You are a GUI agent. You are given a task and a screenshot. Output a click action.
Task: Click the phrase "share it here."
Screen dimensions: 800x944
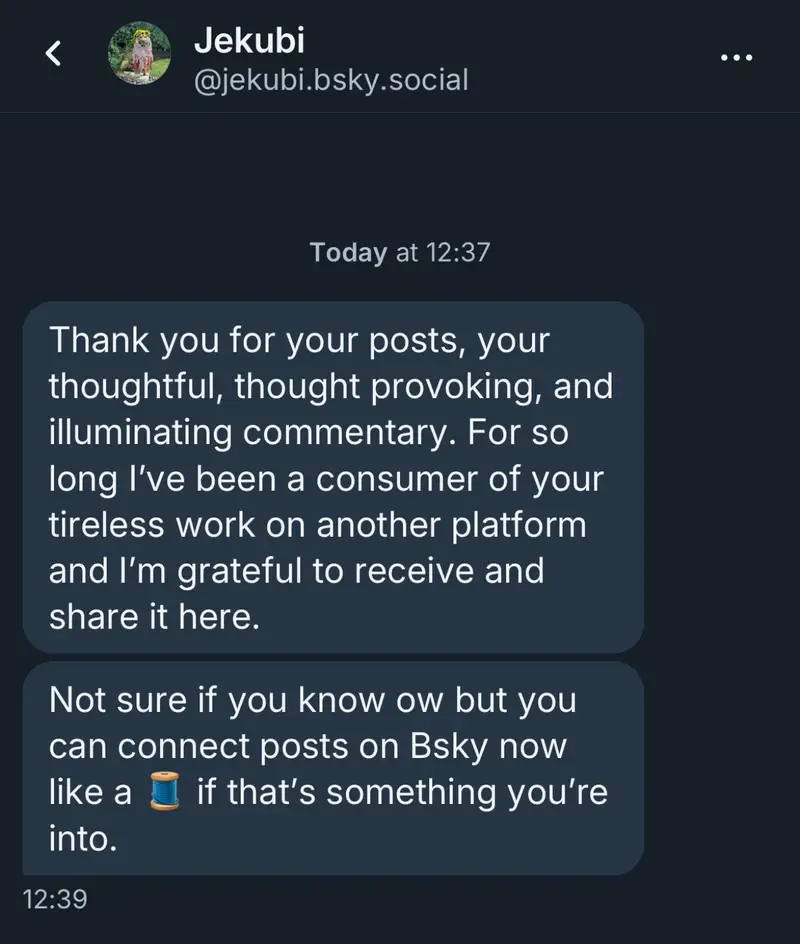pyautogui.click(x=155, y=617)
